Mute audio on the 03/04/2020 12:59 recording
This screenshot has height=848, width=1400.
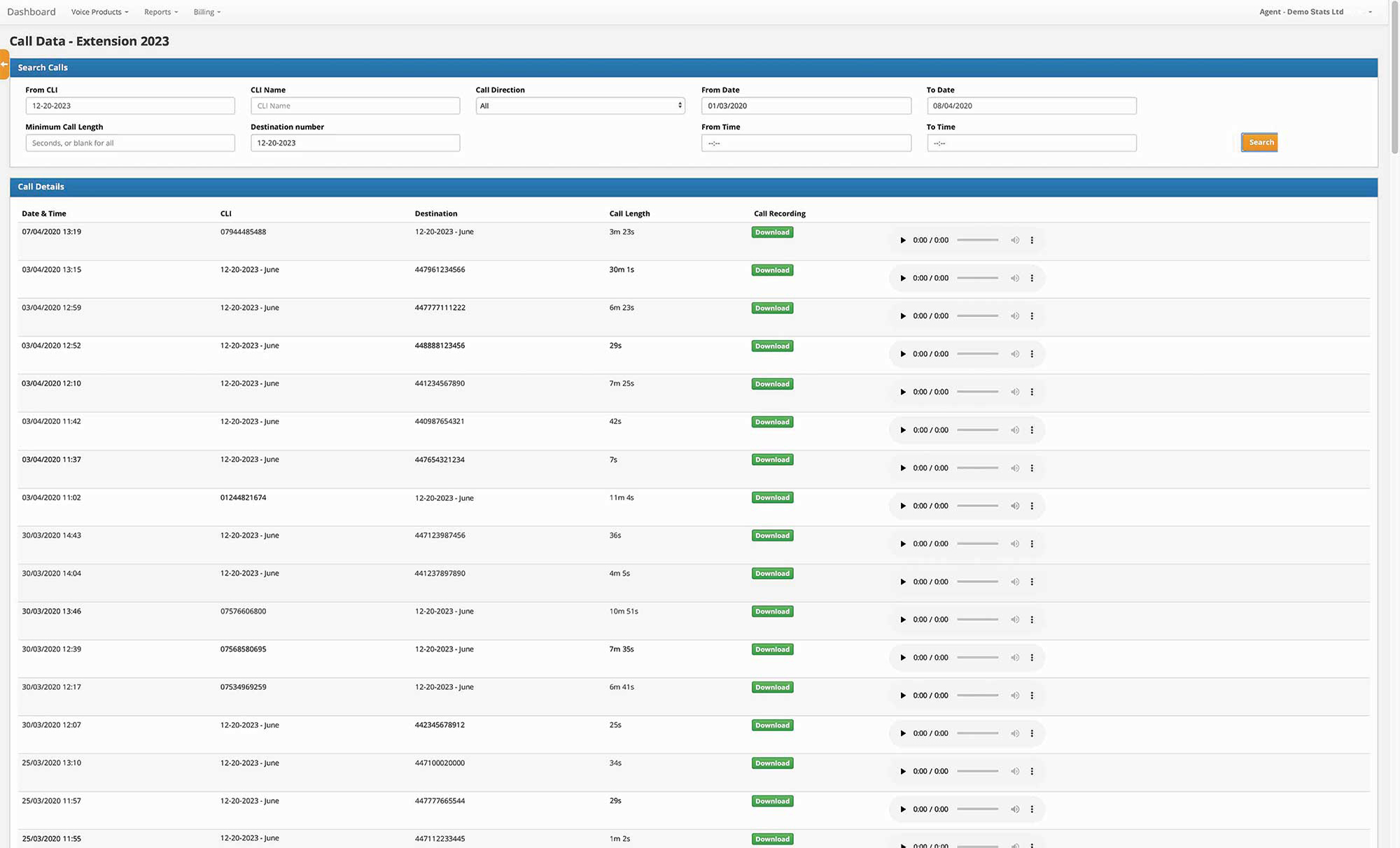point(1014,316)
